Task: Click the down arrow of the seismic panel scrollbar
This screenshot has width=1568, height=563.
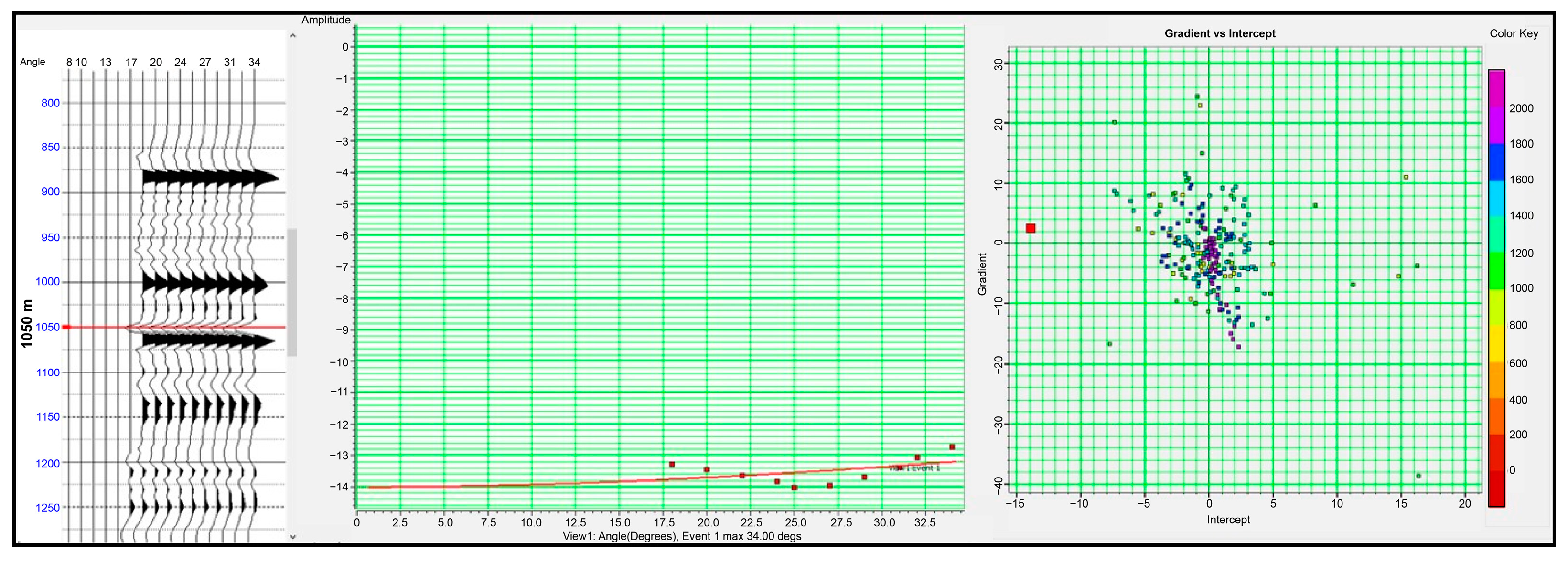Action: [293, 536]
